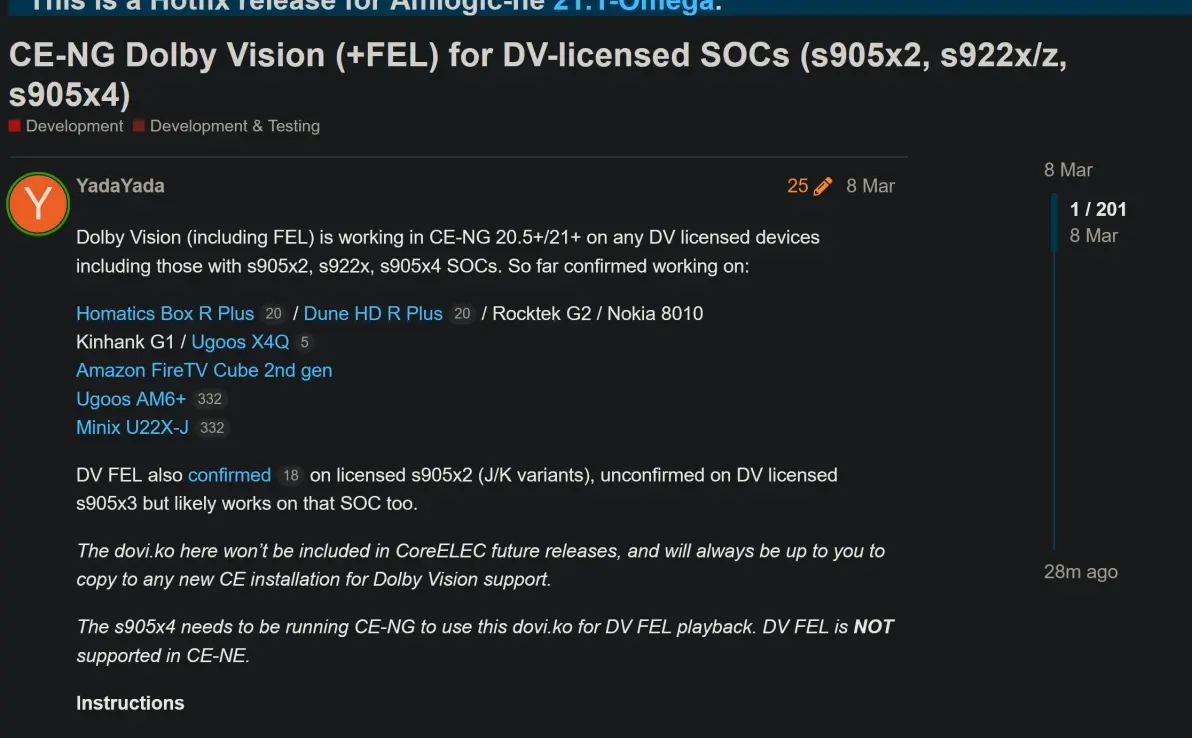Click the 332 click count beside Ugoos AM6+
This screenshot has height=738, width=1192.
pos(209,399)
